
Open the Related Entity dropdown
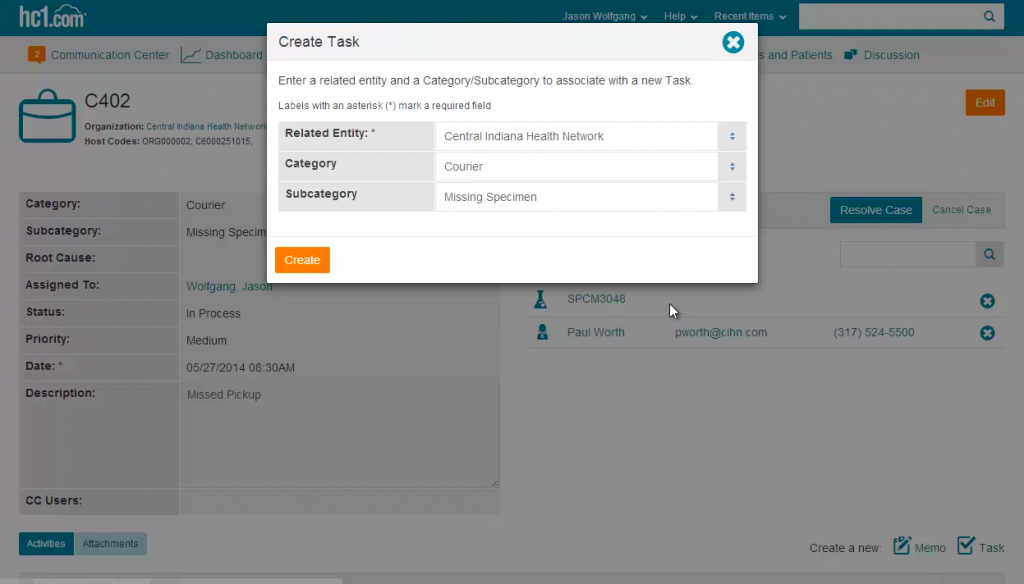(x=590, y=136)
